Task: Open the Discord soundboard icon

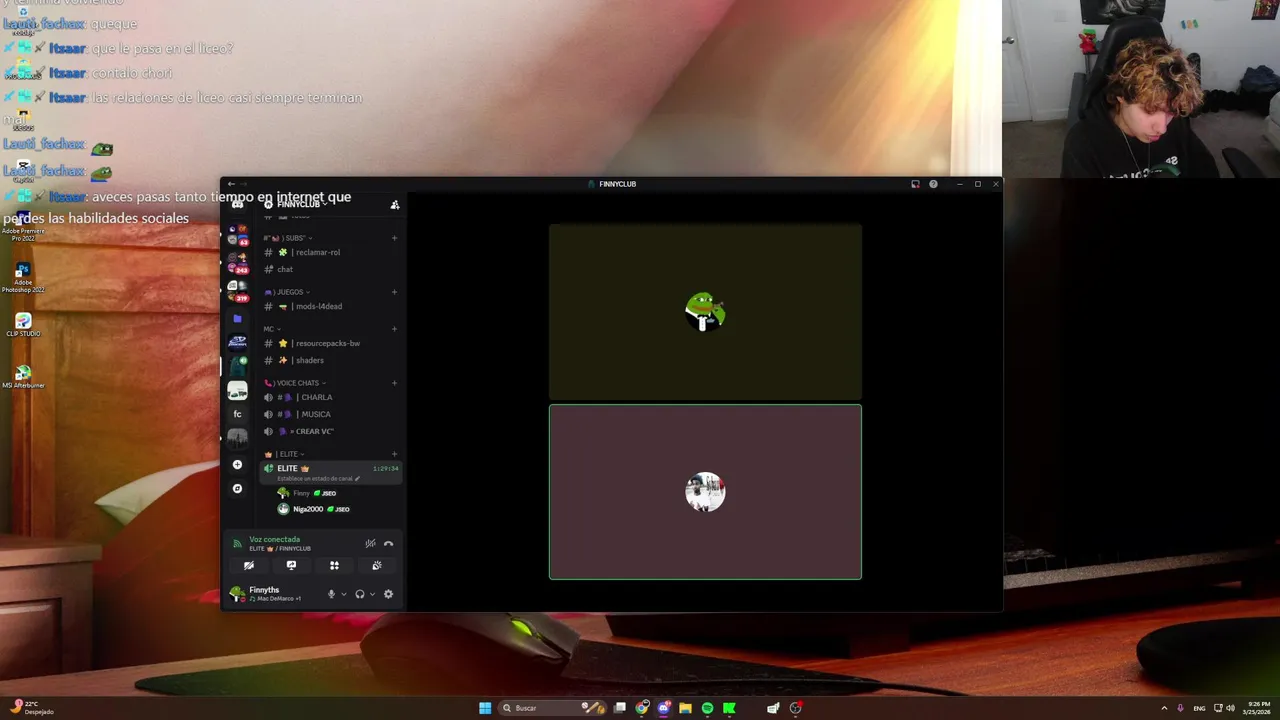Action: click(377, 565)
